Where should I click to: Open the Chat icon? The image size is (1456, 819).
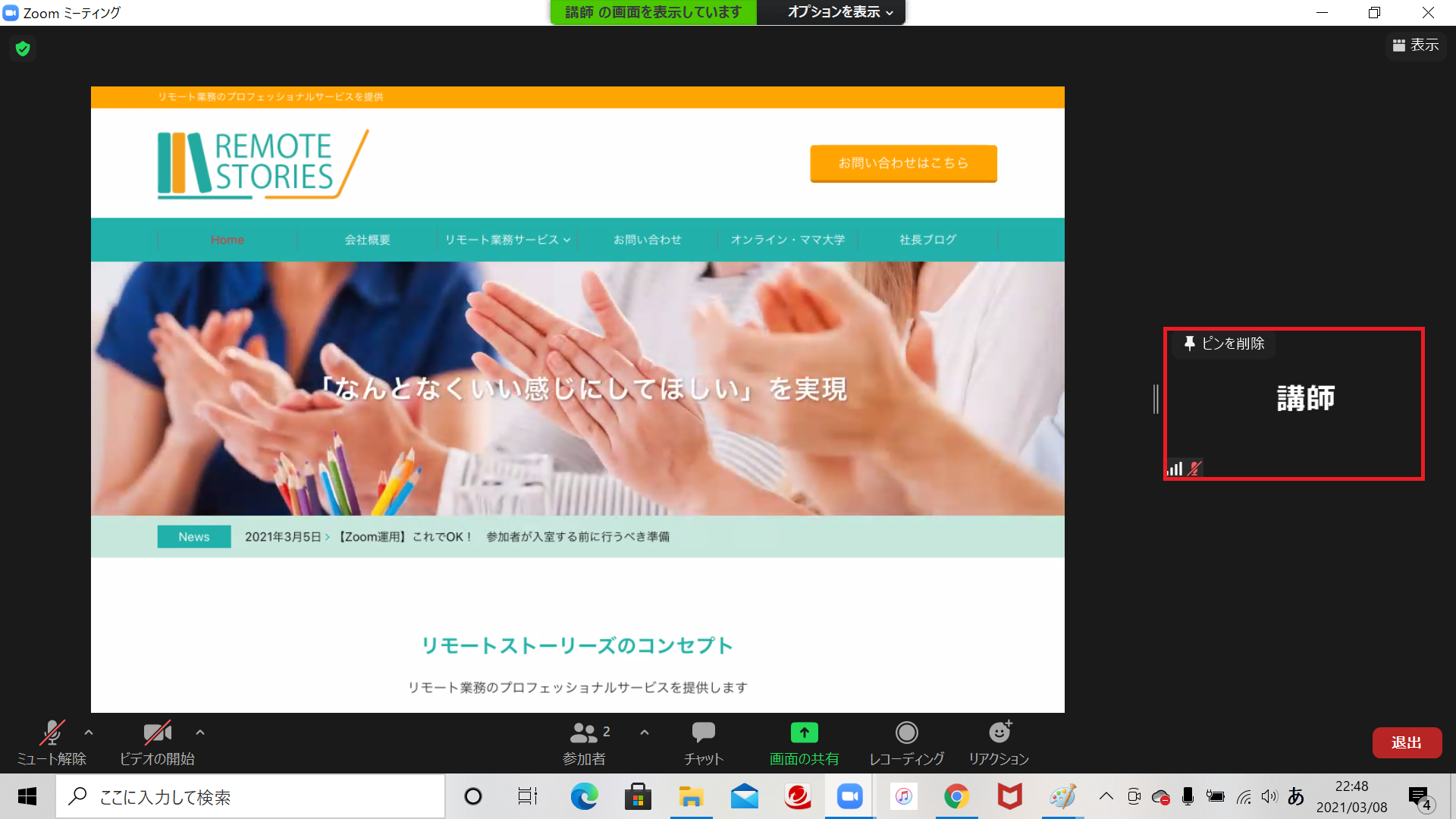click(x=703, y=733)
